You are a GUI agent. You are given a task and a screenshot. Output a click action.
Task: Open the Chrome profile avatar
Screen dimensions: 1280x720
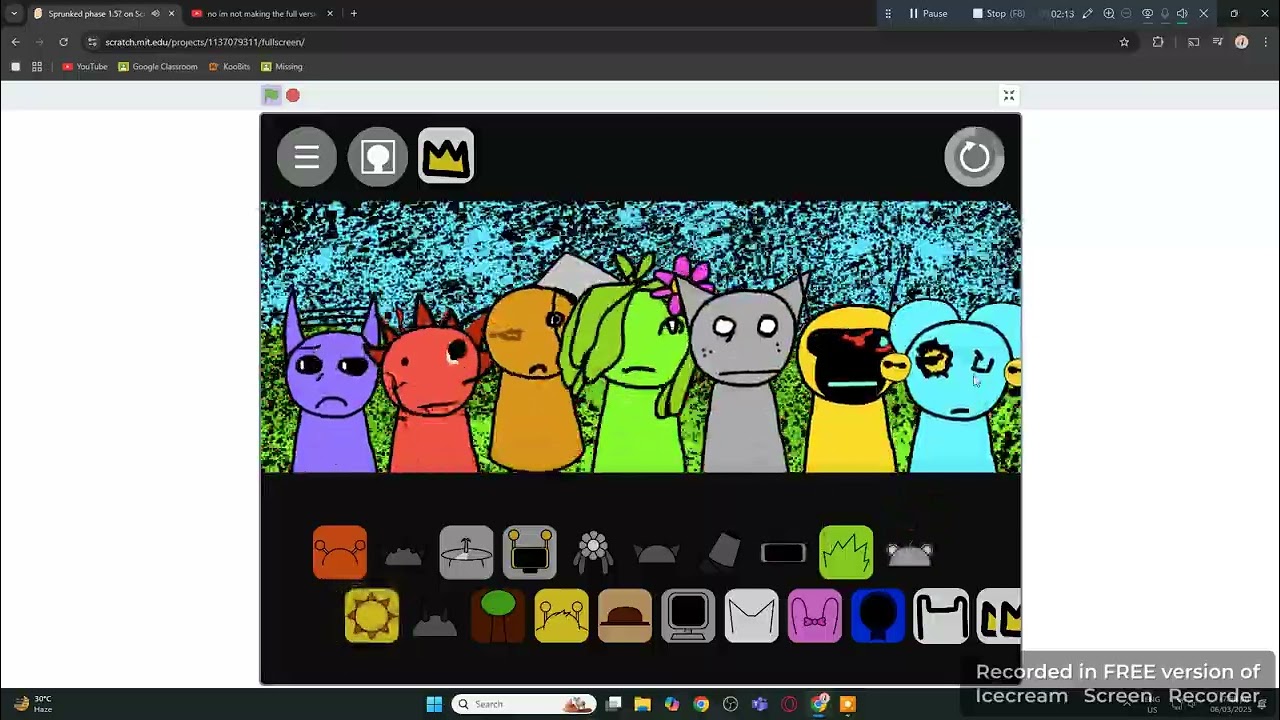pos(1241,42)
